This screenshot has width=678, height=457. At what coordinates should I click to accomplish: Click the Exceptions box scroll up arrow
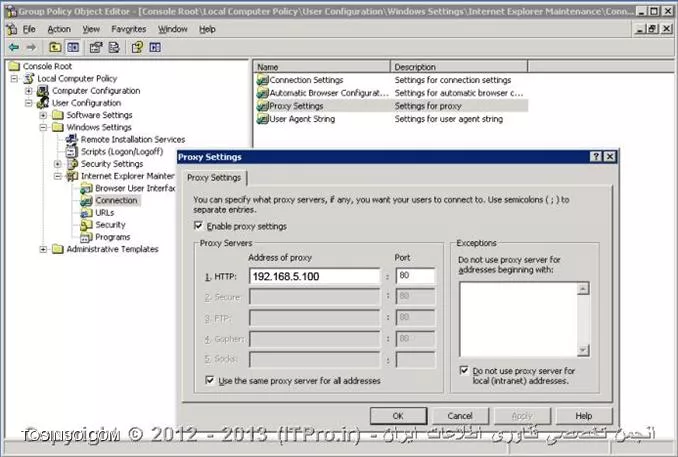click(x=583, y=288)
